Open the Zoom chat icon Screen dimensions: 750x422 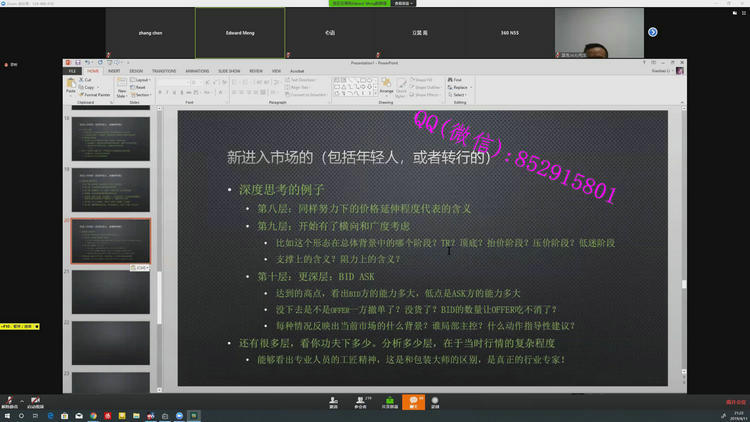coord(413,401)
